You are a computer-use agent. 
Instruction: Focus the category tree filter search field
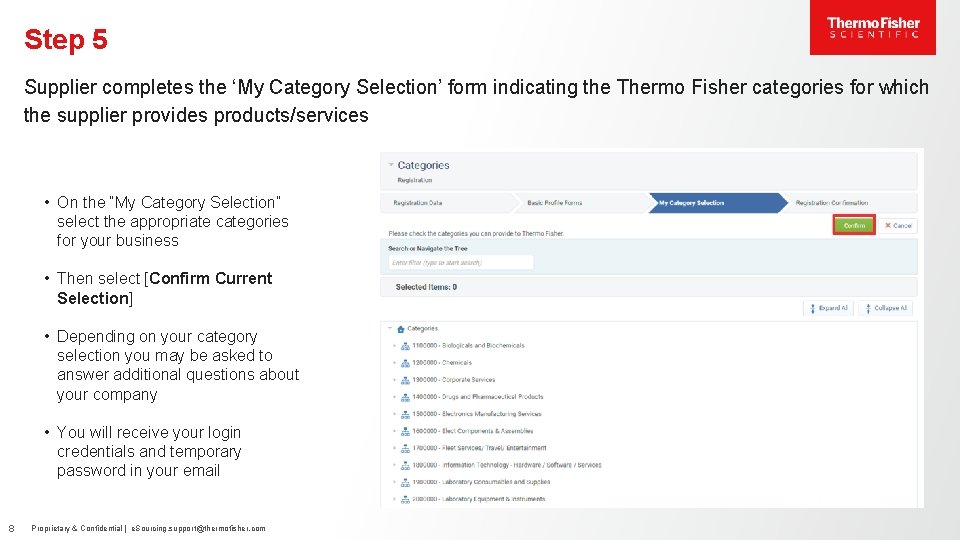(461, 263)
